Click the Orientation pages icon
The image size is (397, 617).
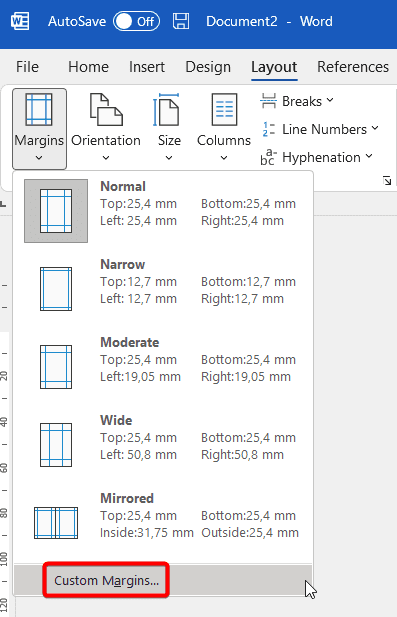coord(106,109)
